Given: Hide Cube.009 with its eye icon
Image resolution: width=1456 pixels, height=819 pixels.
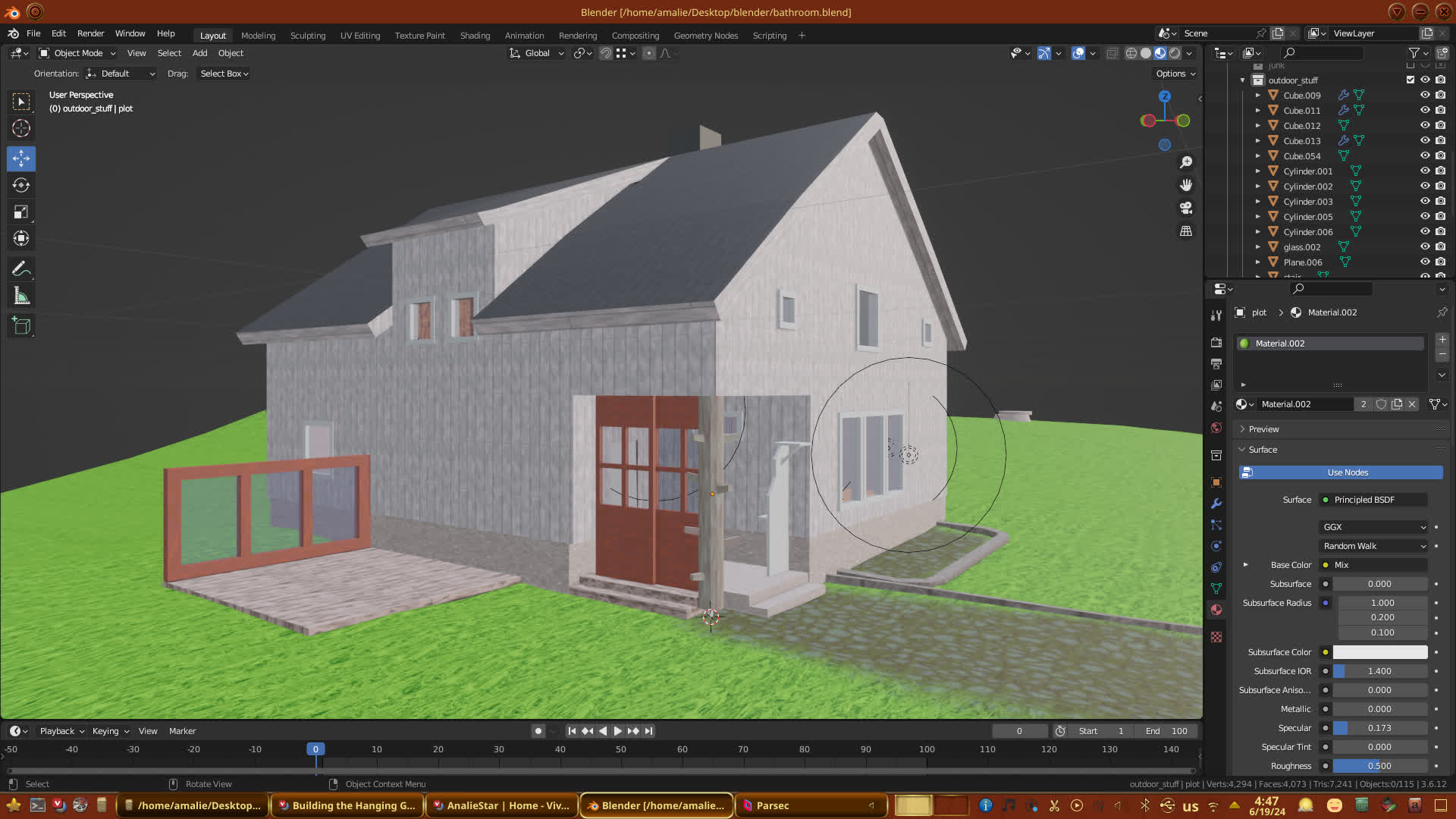Looking at the screenshot, I should tap(1425, 96).
